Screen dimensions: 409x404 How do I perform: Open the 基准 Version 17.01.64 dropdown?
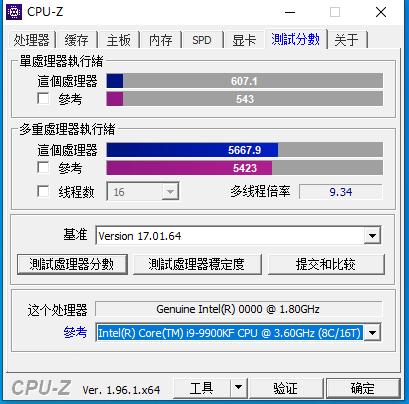click(x=372, y=236)
